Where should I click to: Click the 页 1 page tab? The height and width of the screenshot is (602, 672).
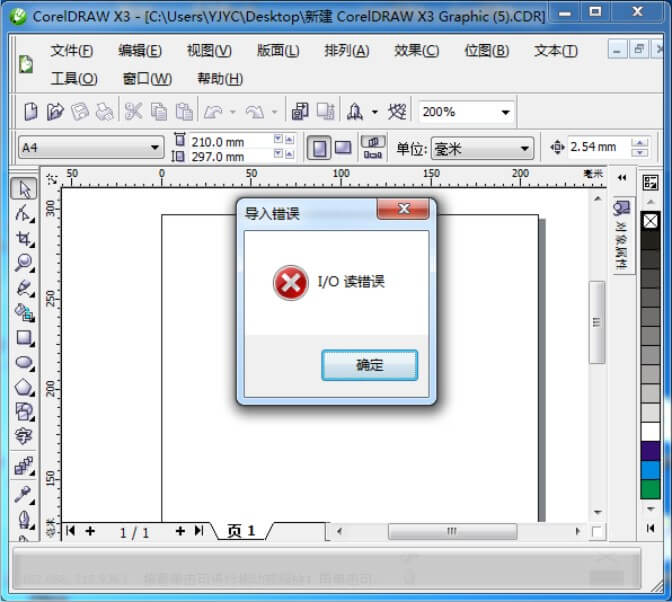(241, 531)
